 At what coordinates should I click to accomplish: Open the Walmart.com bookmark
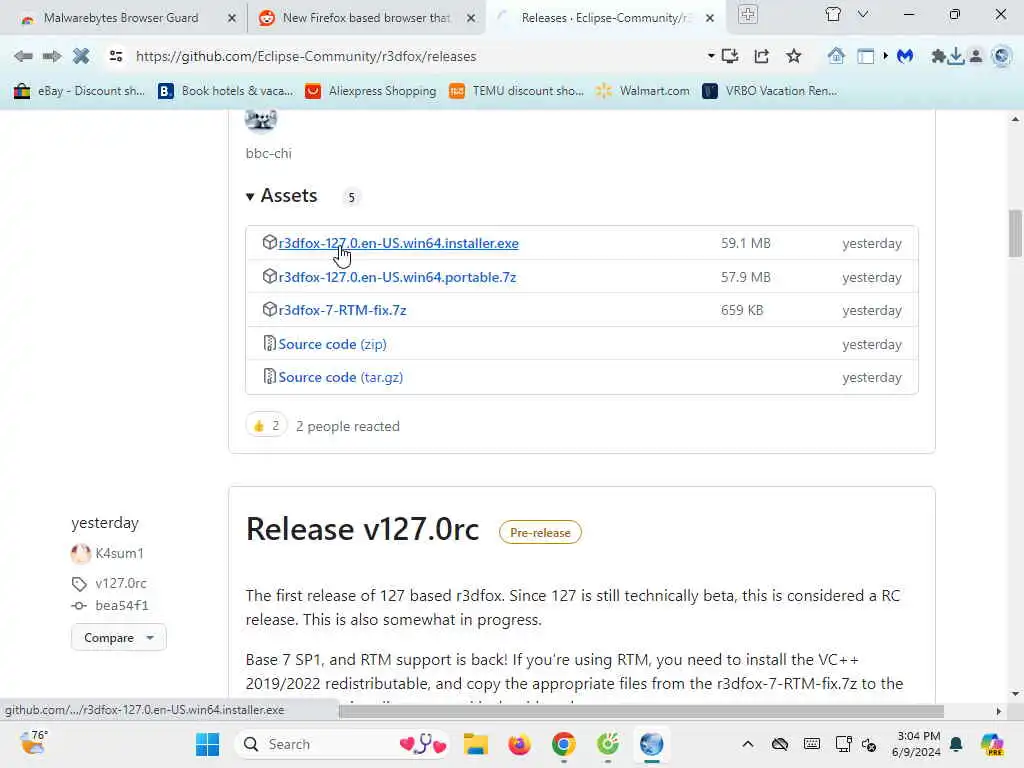(x=643, y=91)
